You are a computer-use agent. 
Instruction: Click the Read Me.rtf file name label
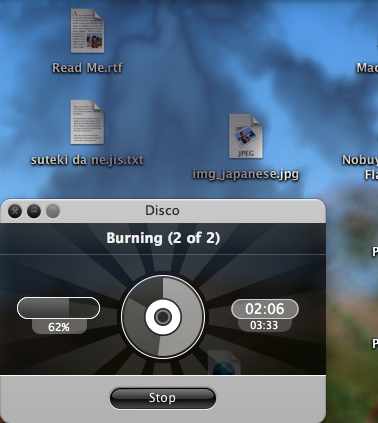(x=87, y=68)
